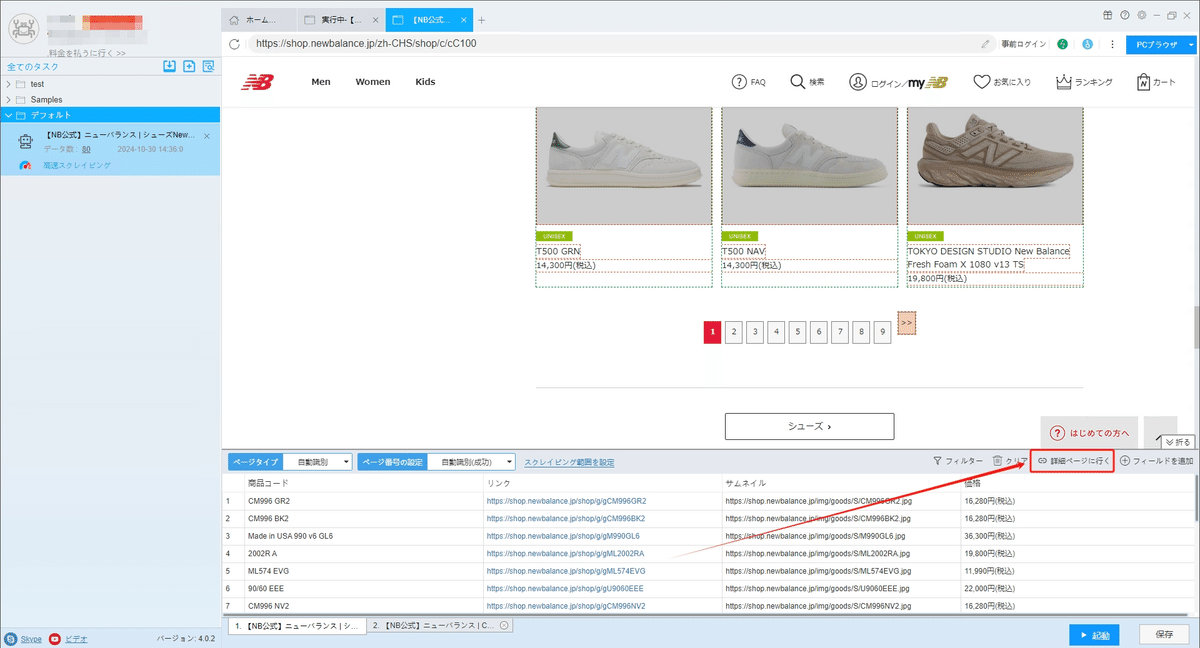Viewport: 1200px width, 648px height.
Task: Close the 実行中 tab
Action: click(373, 20)
